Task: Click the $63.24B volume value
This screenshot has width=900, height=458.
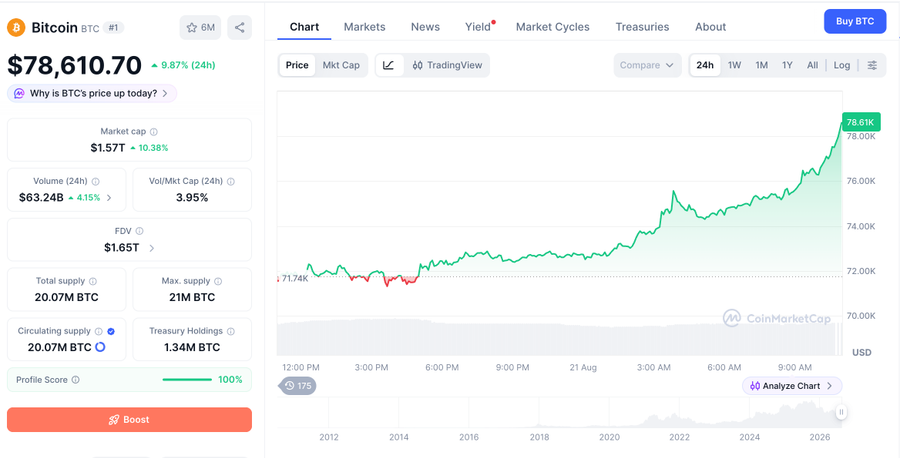Action: point(41,198)
